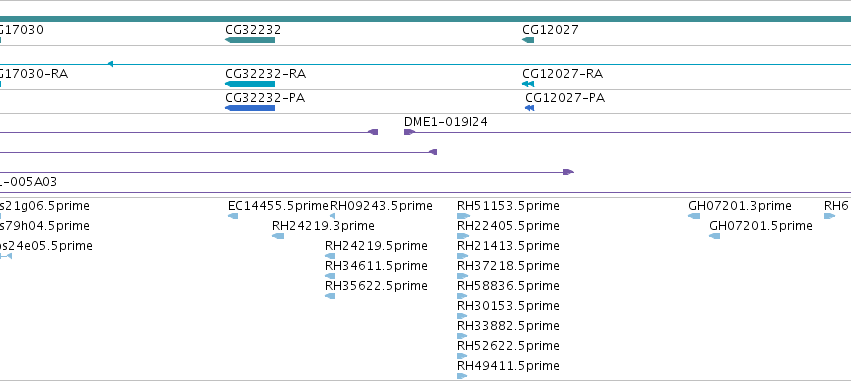Select the RH09243.5prime EST arrow
This screenshot has height=381, width=851.
pyautogui.click(x=332, y=215)
